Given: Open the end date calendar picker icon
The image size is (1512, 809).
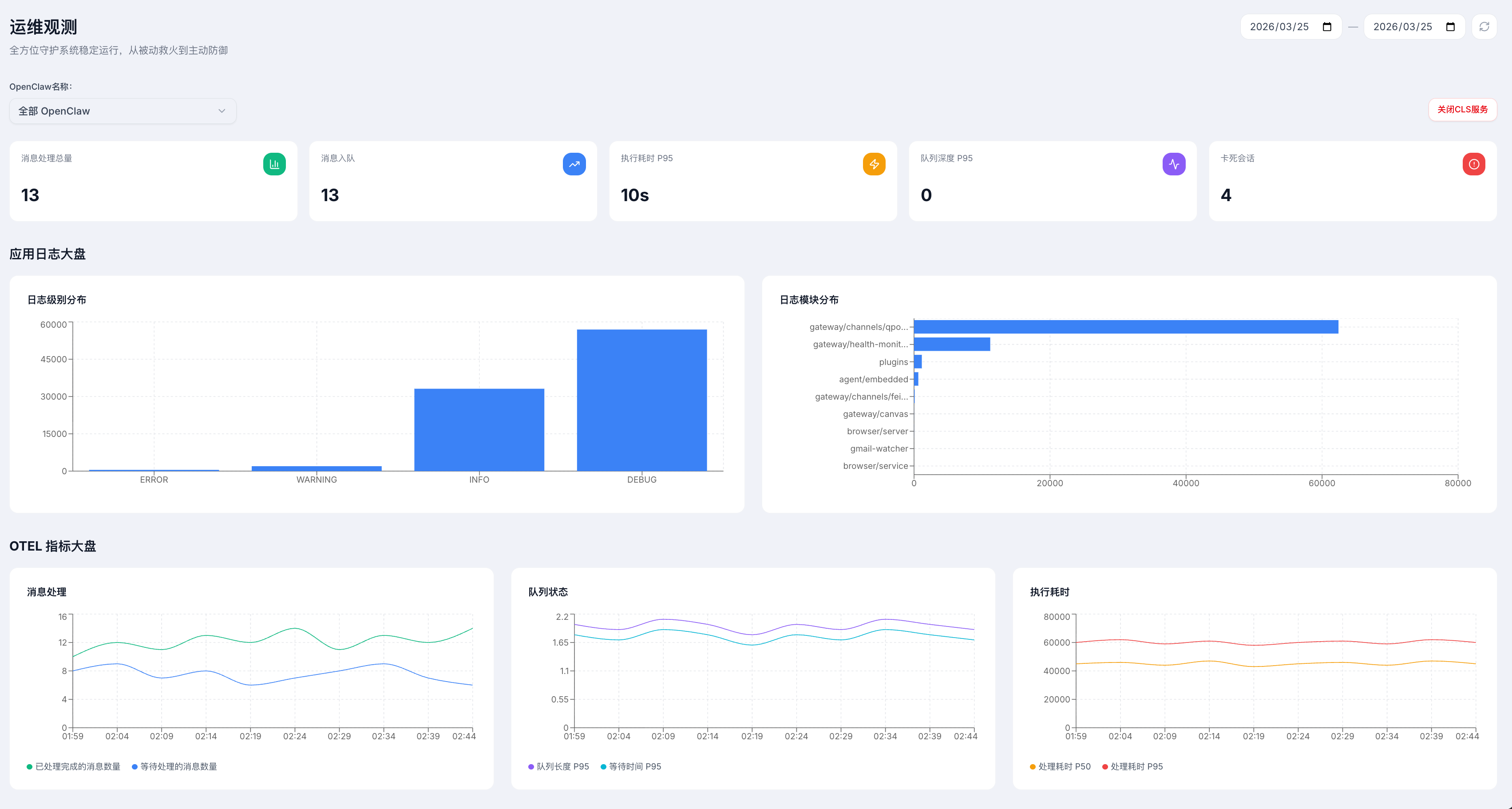Looking at the screenshot, I should pyautogui.click(x=1450, y=27).
